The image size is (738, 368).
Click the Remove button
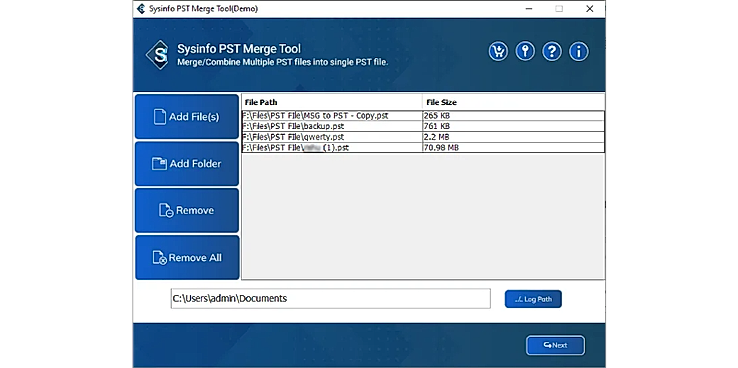[187, 210]
